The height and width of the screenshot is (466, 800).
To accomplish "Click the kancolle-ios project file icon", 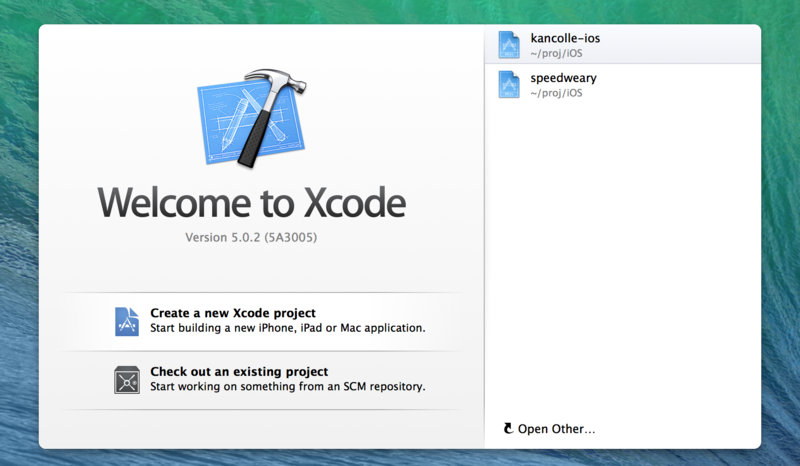I will [x=509, y=45].
